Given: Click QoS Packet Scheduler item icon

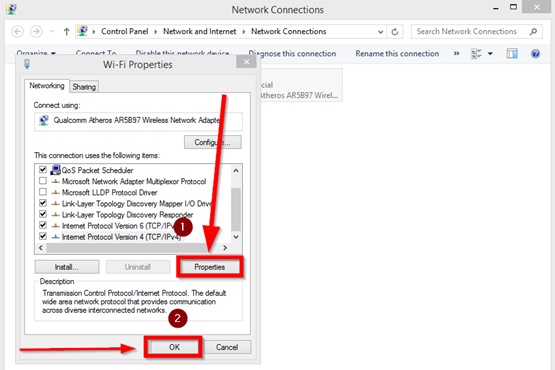Looking at the screenshot, I should coord(55,170).
